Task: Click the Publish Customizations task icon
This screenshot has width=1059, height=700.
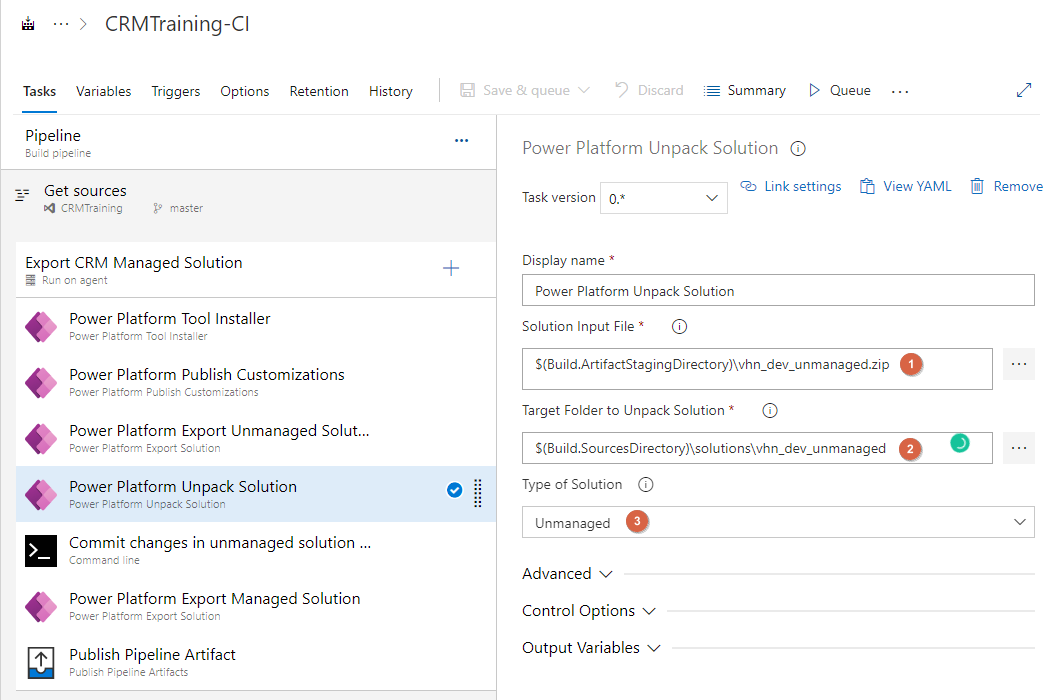Action: coord(41,382)
